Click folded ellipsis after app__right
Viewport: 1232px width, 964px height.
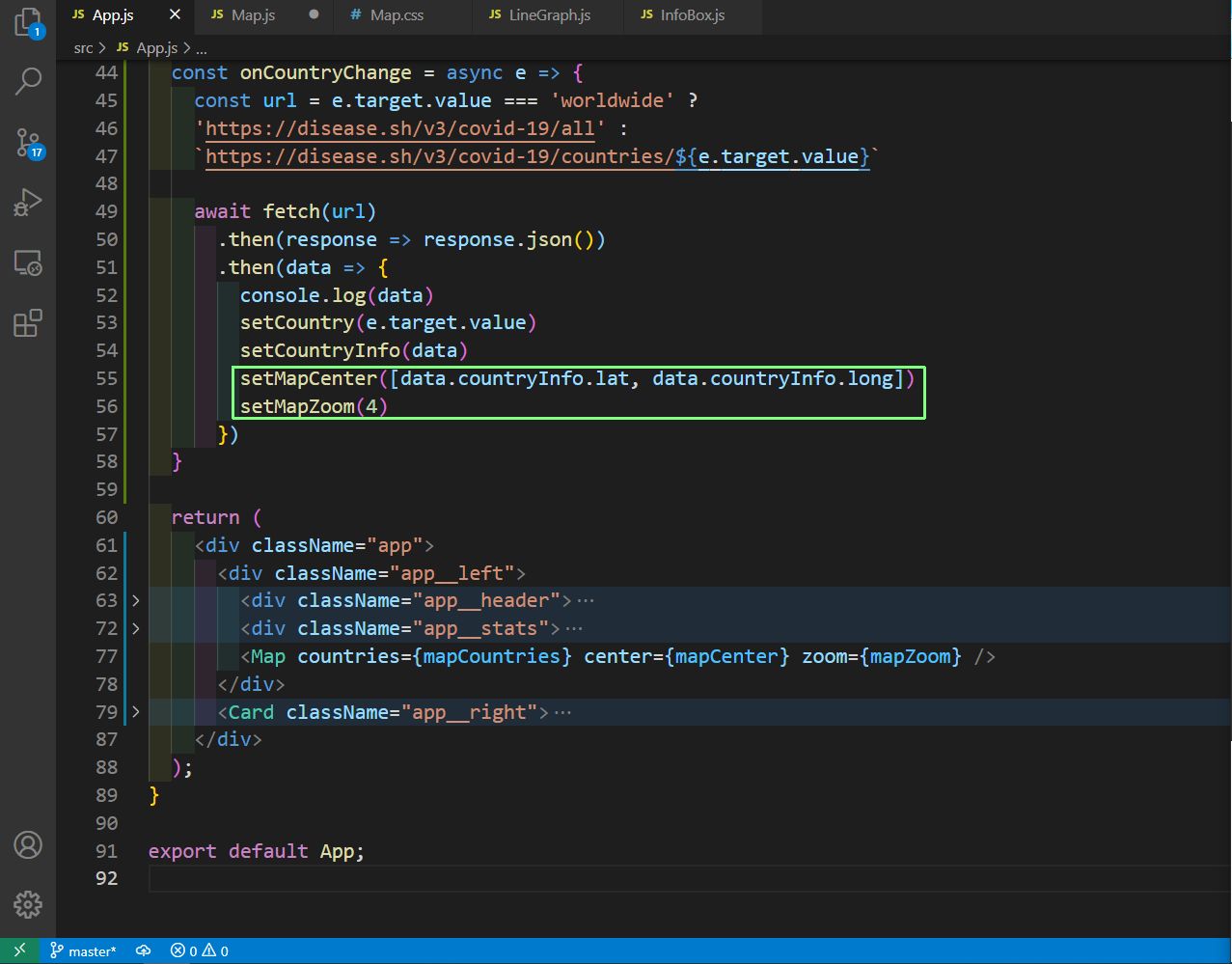(562, 712)
